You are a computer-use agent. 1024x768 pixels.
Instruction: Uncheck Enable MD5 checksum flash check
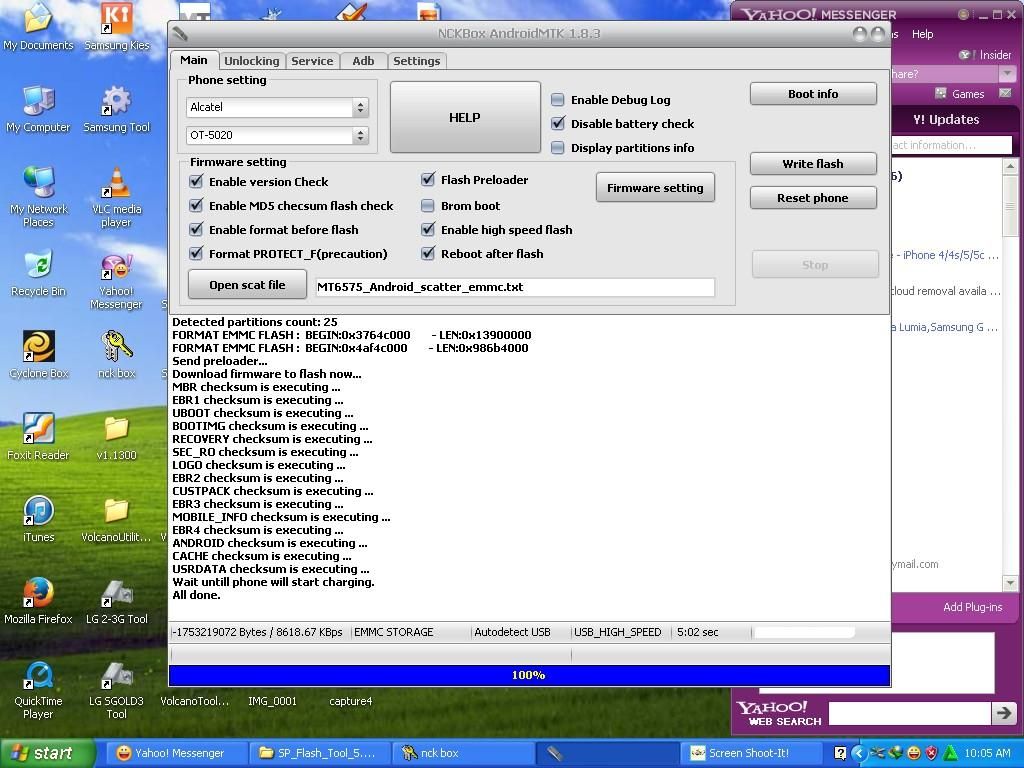pyautogui.click(x=196, y=206)
